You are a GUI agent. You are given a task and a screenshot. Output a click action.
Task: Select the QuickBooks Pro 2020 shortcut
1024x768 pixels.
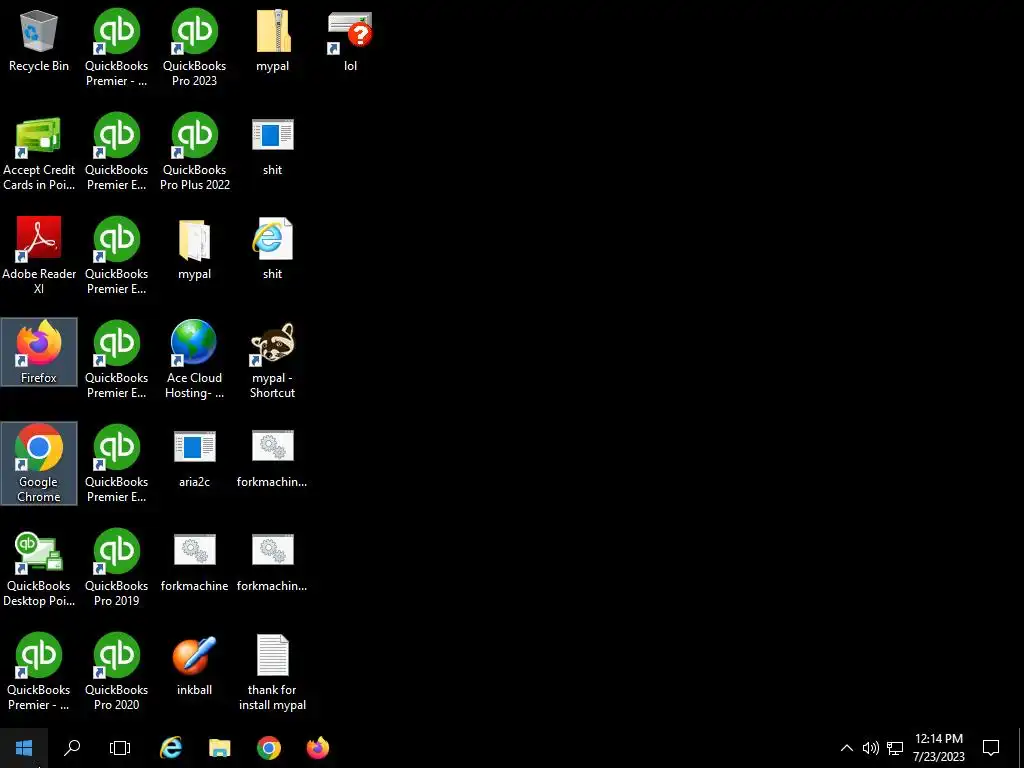(117, 672)
